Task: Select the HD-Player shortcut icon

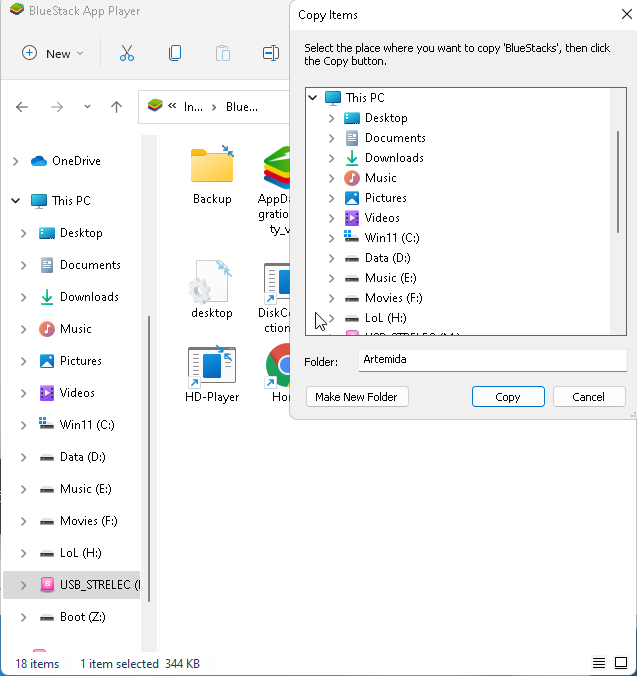Action: [212, 366]
